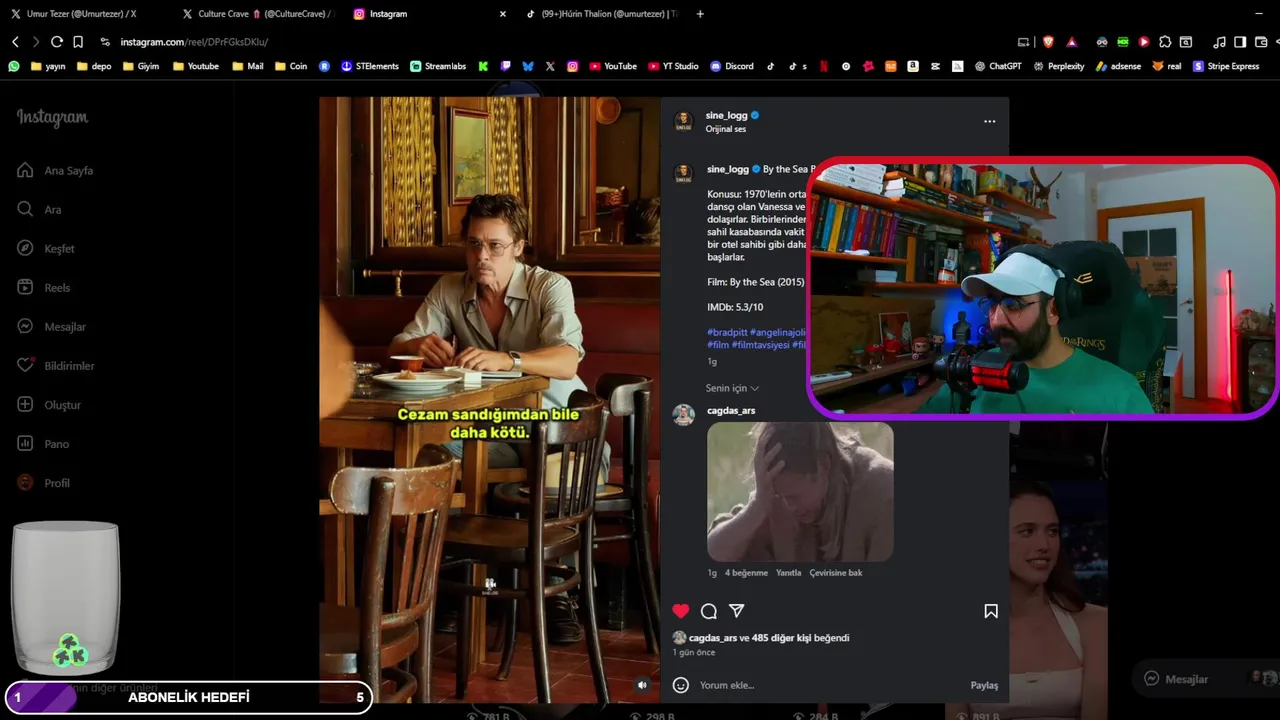The height and width of the screenshot is (720, 1280).
Task: Open the Netflix bookmark icon
Action: [x=824, y=66]
